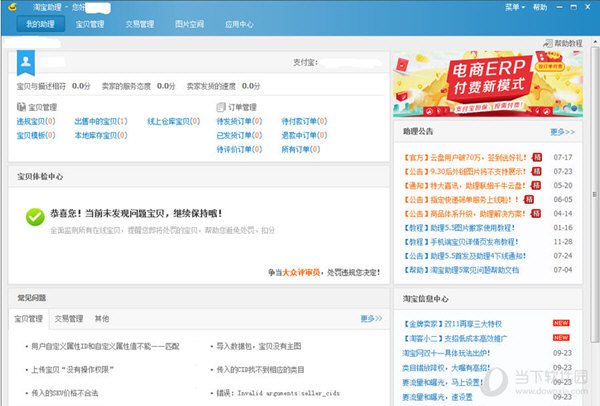600x406 pixels.
Task: Open announcement 商品体系升级 助理解决方案
Action: click(x=465, y=214)
